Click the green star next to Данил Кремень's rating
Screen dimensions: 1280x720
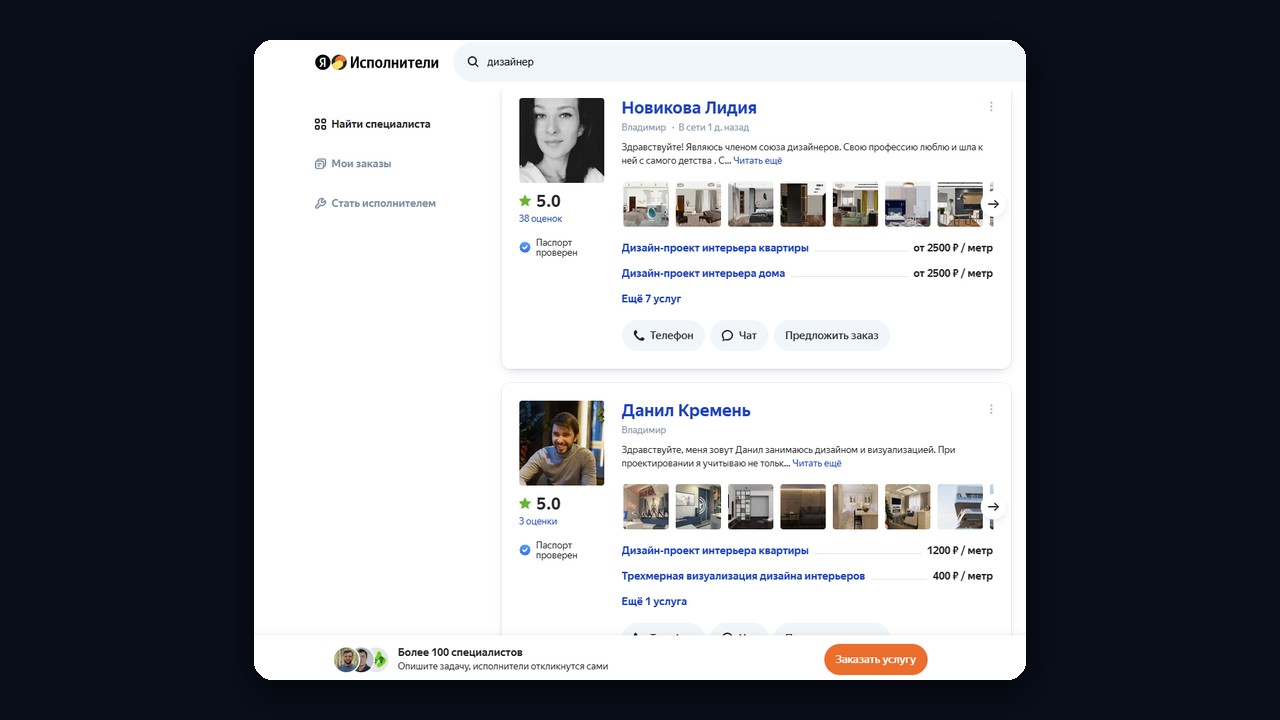525,504
